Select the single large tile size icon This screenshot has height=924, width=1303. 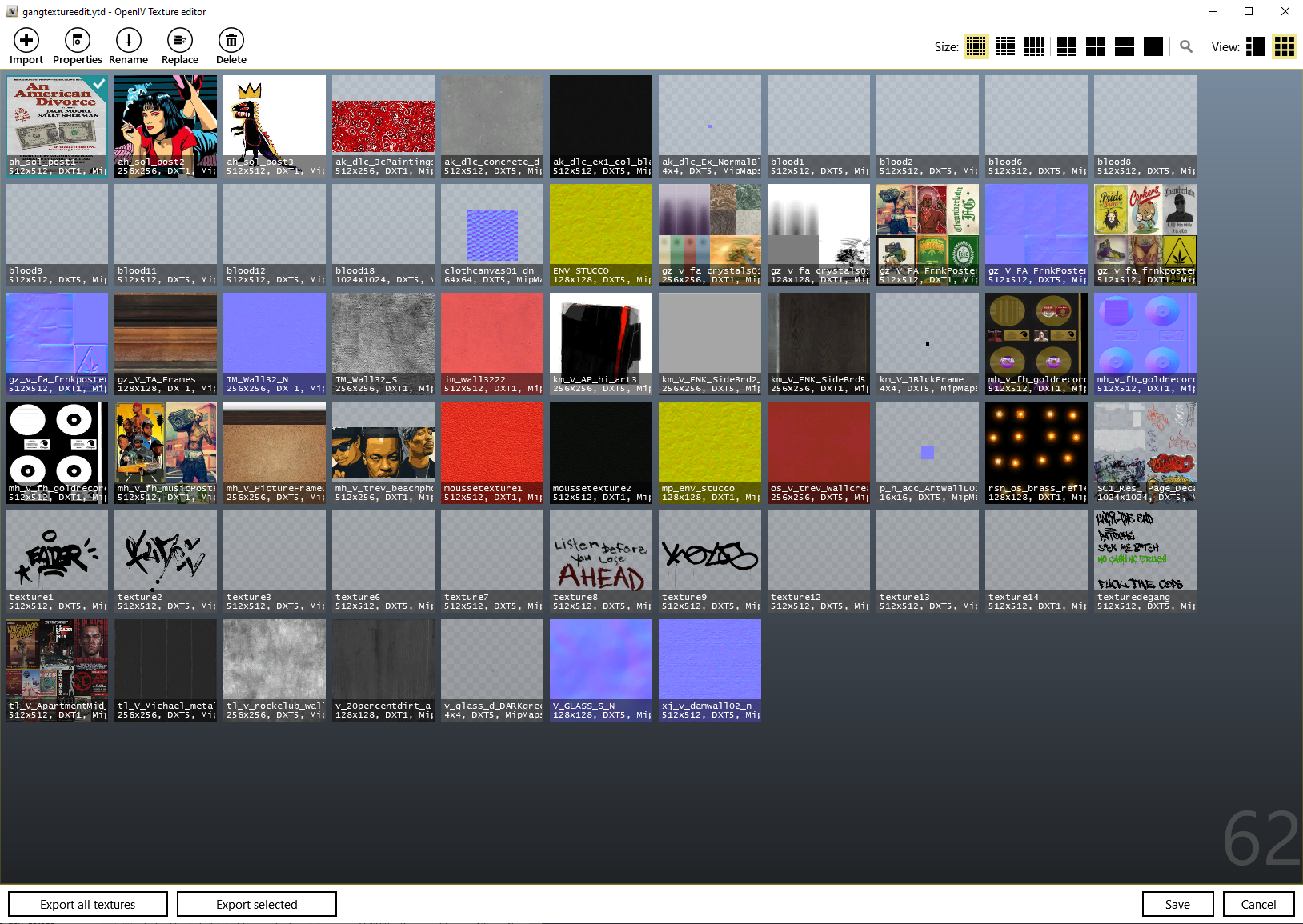click(1153, 47)
